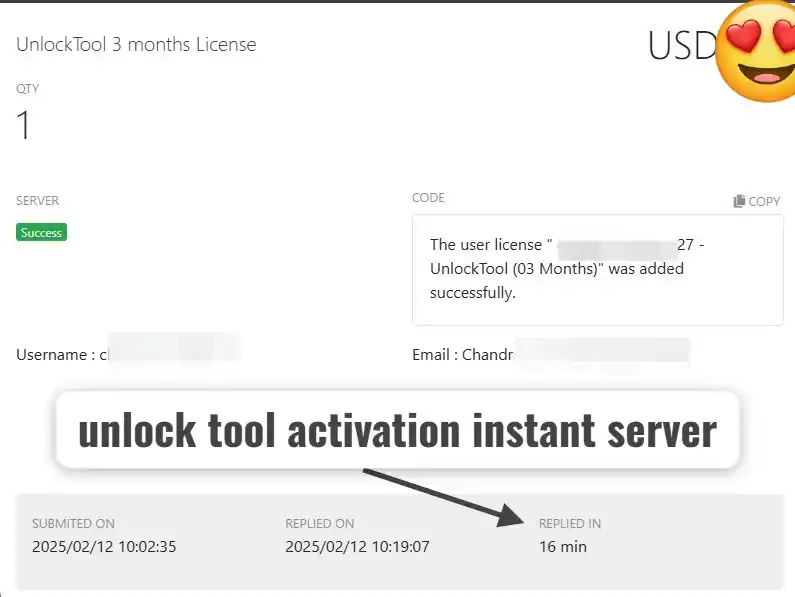Click the 'Username :' label text
Viewport: 795px width, 597px height.
[56, 355]
